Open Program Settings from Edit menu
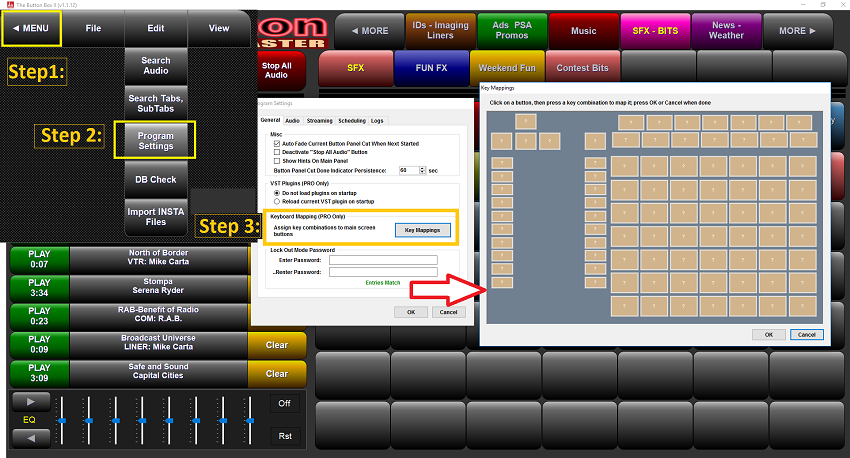This screenshot has height=458, width=850. point(155,141)
